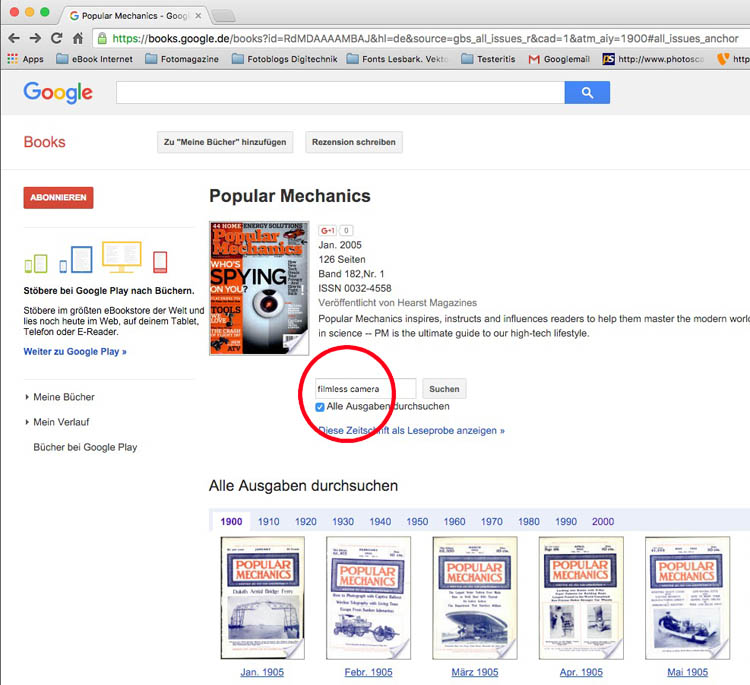Click the Google search input field

341,92
